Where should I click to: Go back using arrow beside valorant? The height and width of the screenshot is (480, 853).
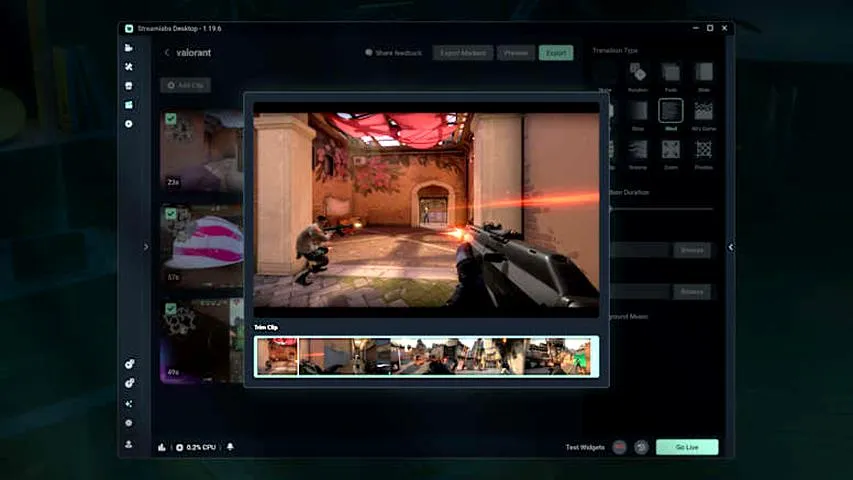click(166, 53)
